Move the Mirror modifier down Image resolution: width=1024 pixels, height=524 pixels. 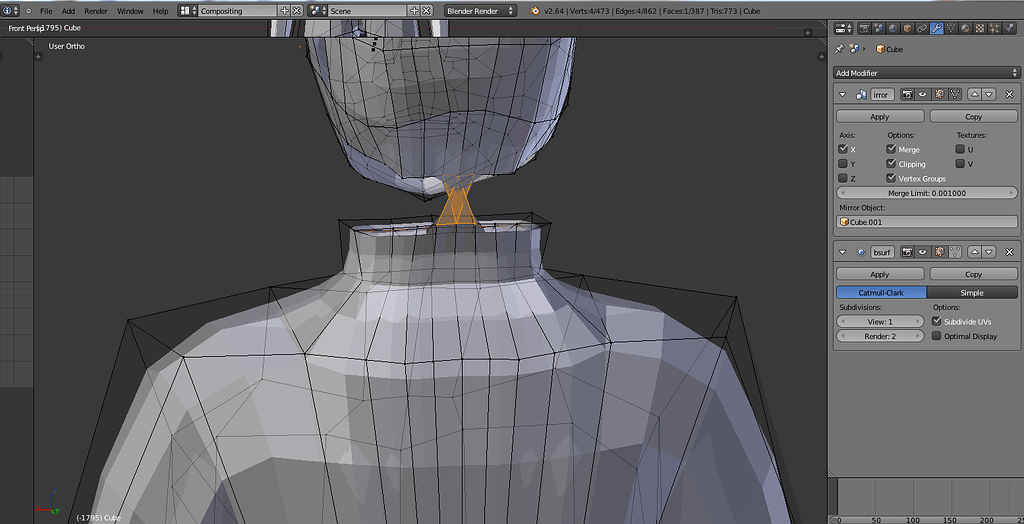tap(989, 94)
